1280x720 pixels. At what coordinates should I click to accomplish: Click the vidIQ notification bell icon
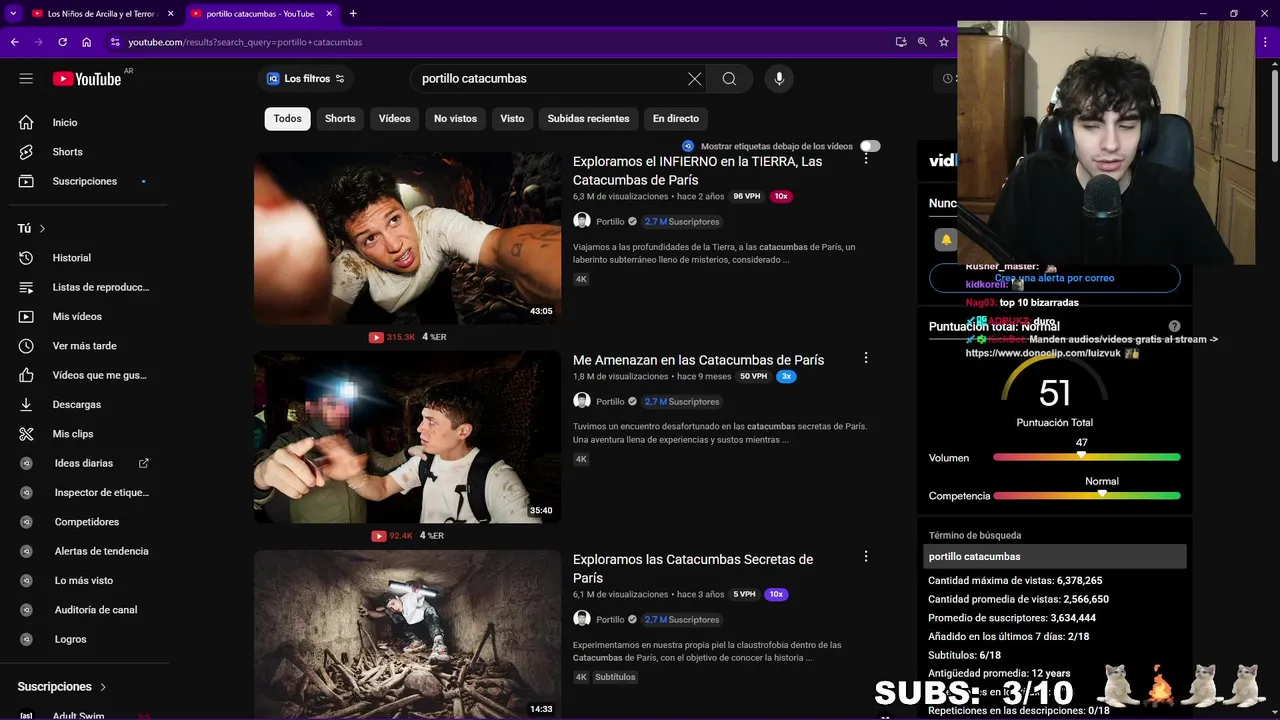coord(945,240)
